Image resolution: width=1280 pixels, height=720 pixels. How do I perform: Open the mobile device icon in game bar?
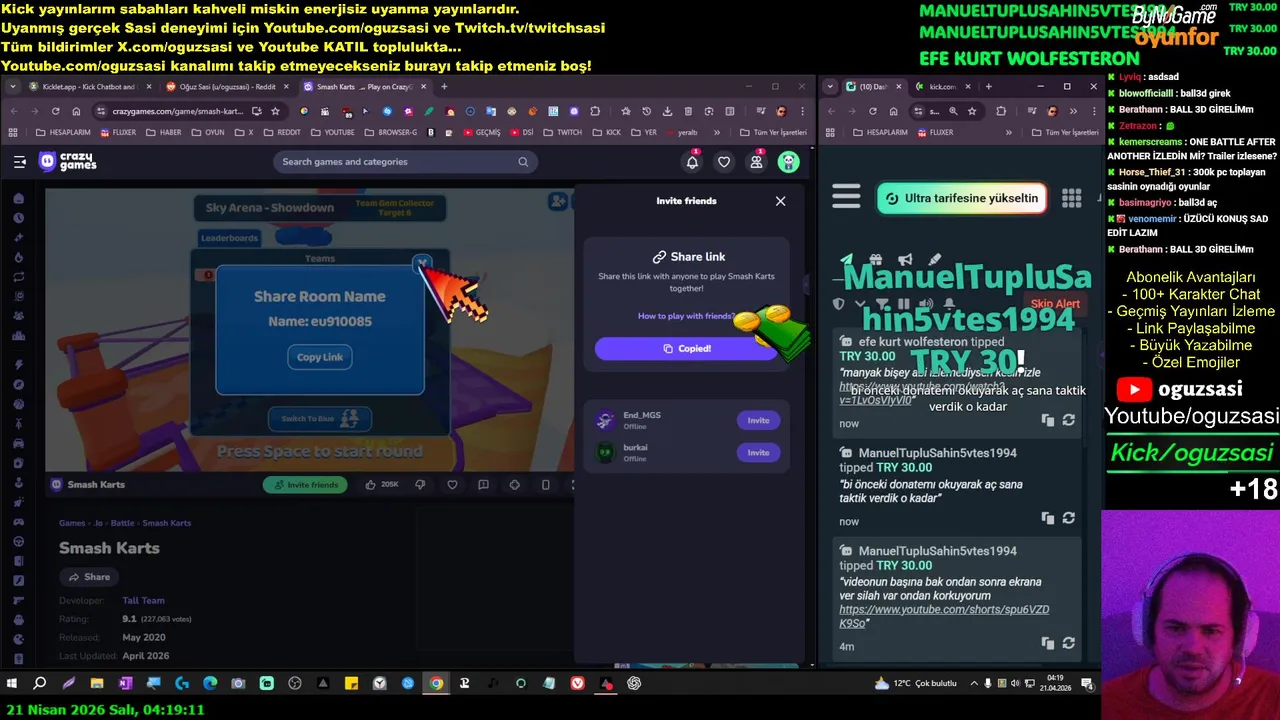(545, 485)
